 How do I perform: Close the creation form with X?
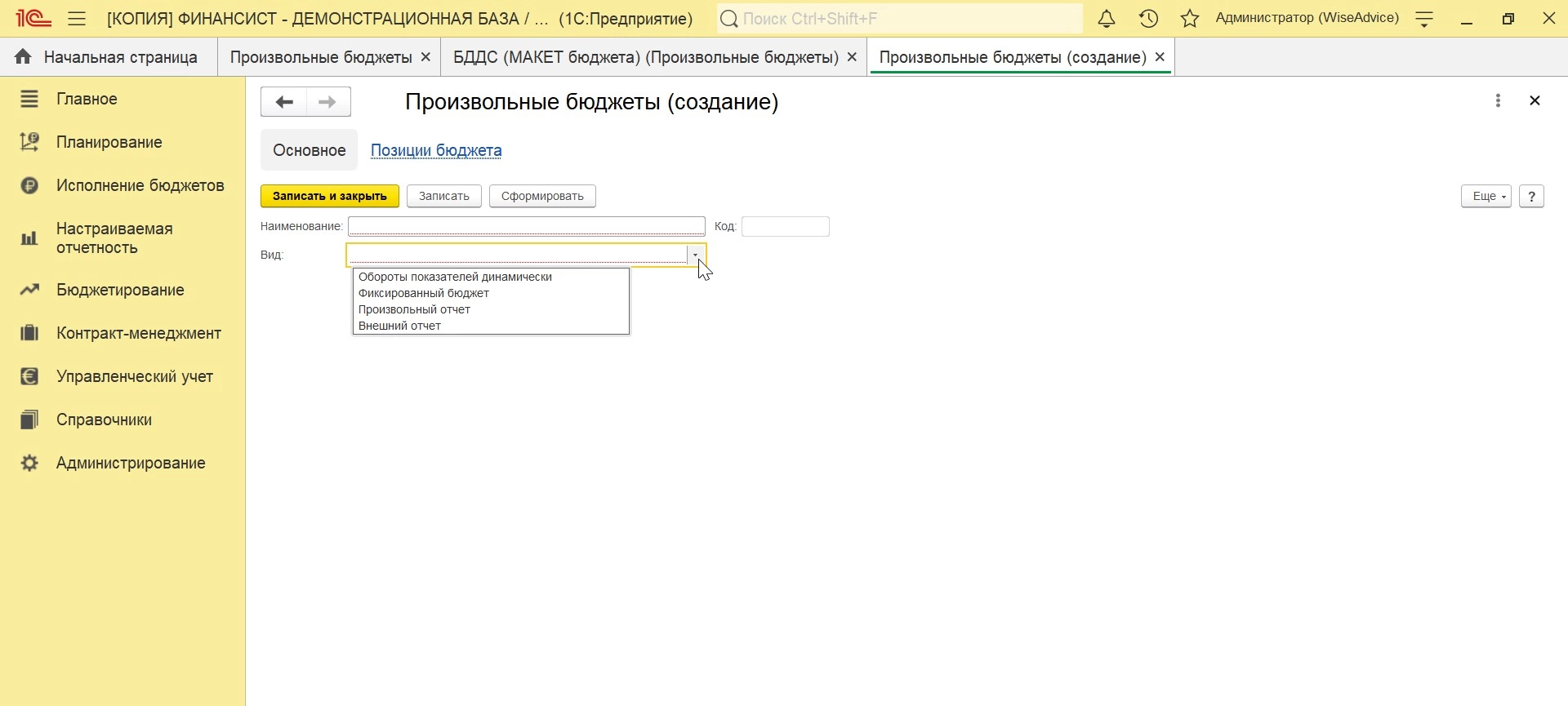tap(1535, 100)
